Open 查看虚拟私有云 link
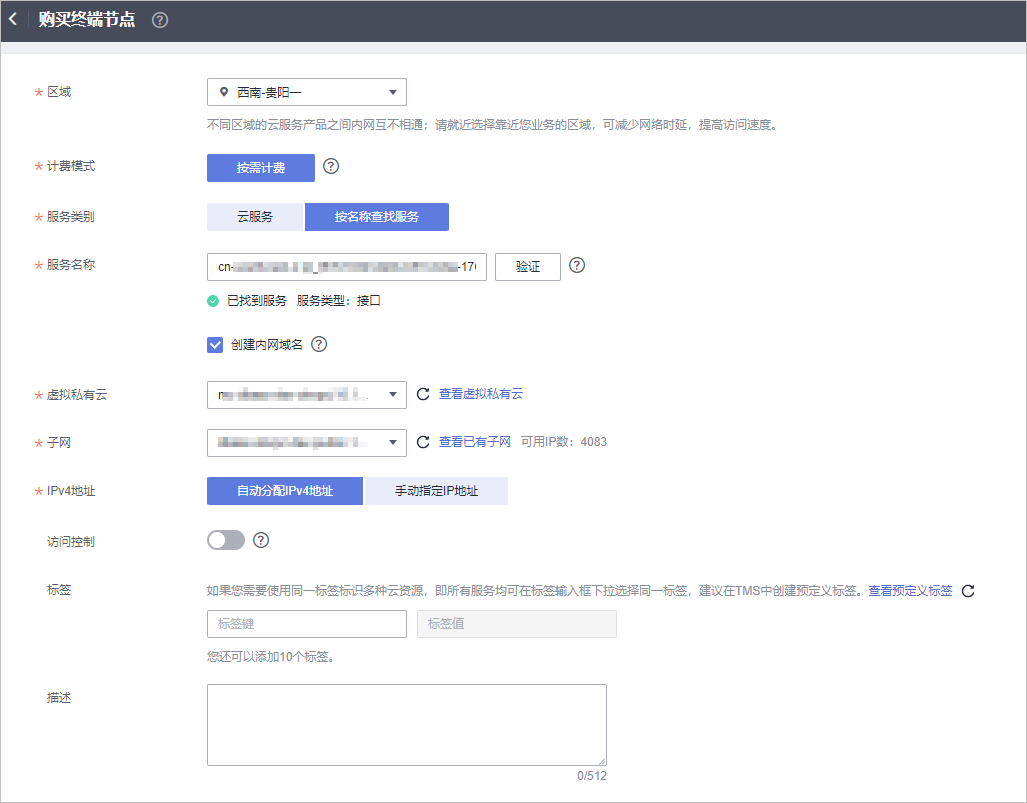This screenshot has height=803, width=1027. click(x=481, y=394)
